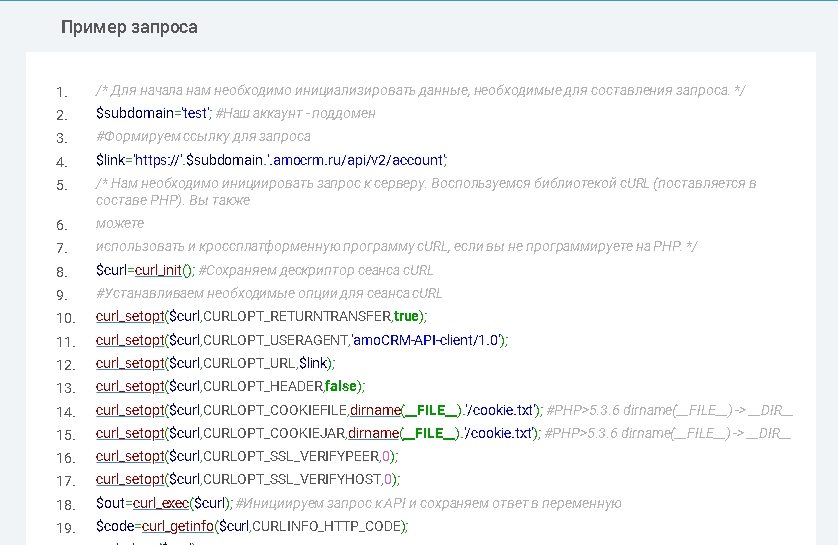This screenshot has width=838, height=545.
Task: Click the CURLOPT_RETURNTRANSFER constant
Action: click(297, 317)
